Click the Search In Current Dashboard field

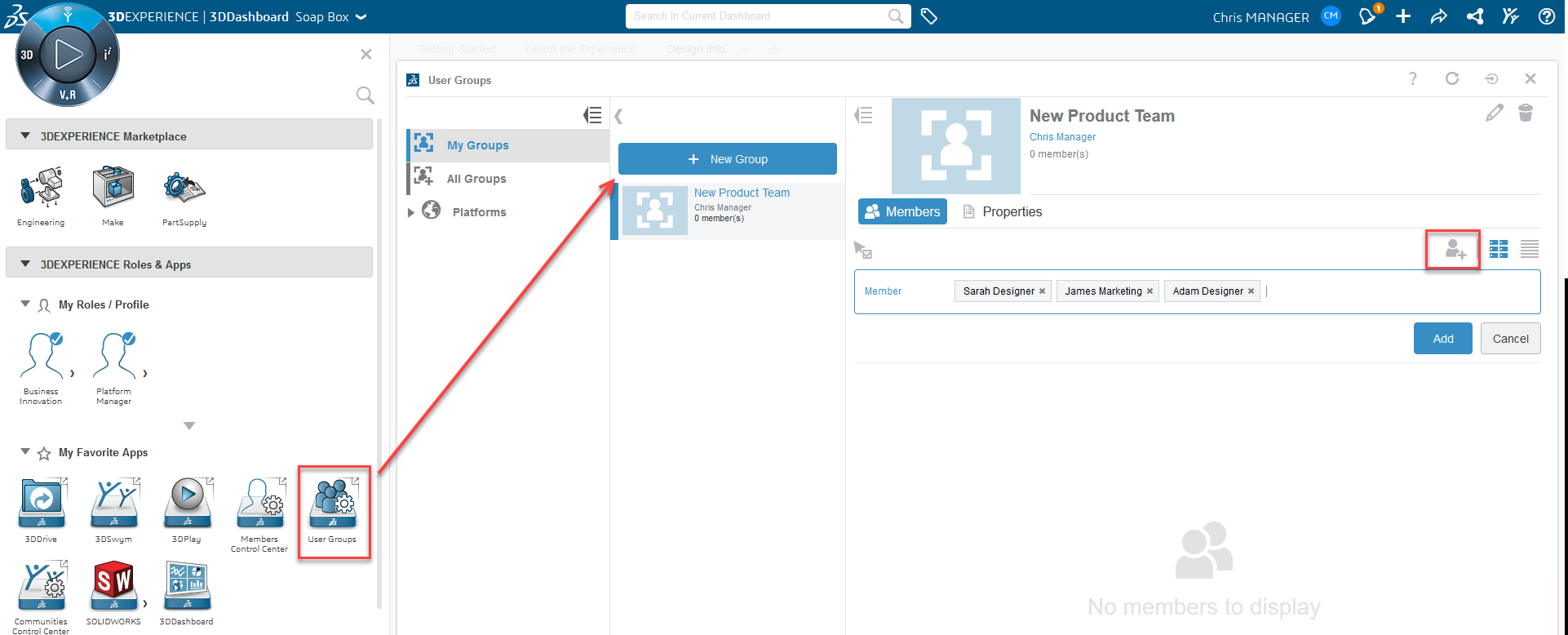[x=759, y=16]
